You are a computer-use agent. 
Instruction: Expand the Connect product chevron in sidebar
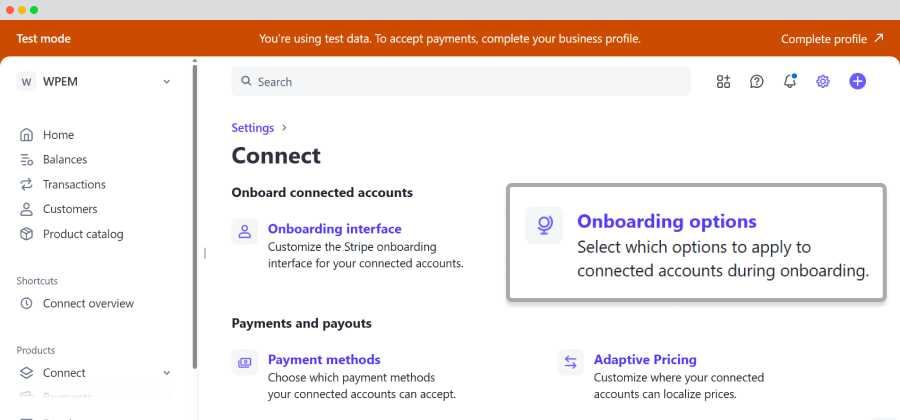pyautogui.click(x=166, y=373)
